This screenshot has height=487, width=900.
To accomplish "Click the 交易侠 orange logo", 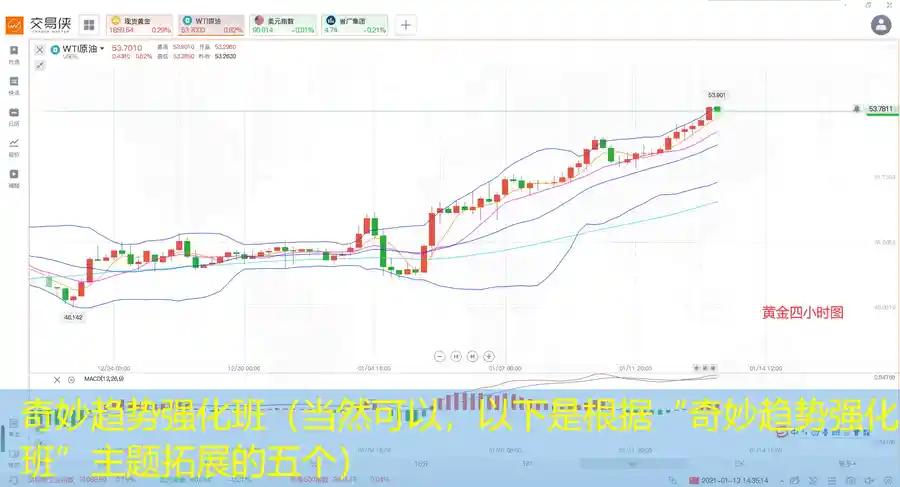I will (x=14, y=25).
